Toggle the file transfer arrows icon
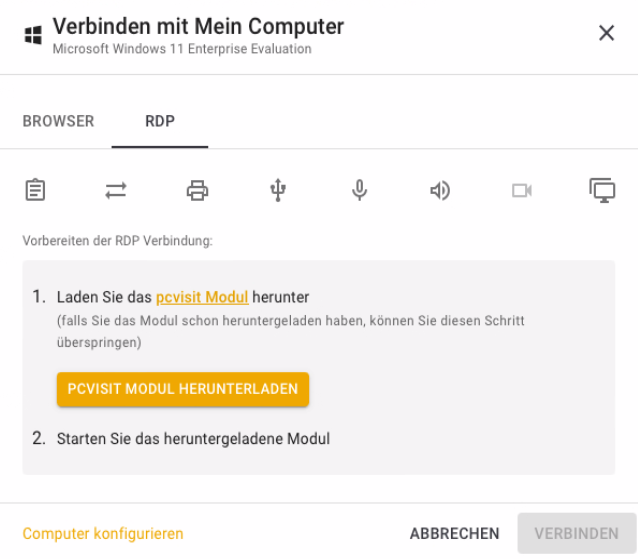The width and height of the screenshot is (638, 559). pyautogui.click(x=116, y=190)
